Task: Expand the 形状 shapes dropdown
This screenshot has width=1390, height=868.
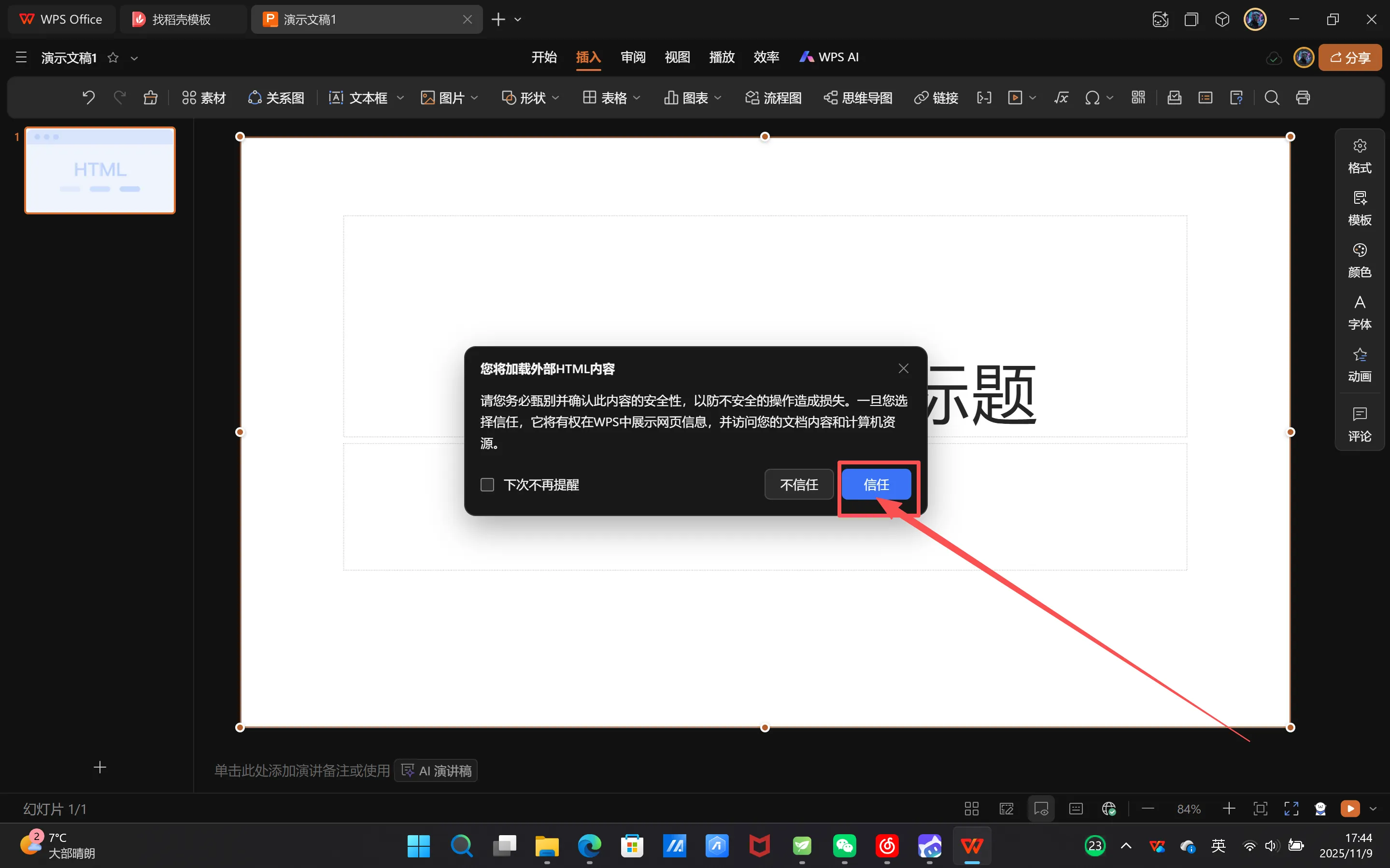Action: [x=555, y=98]
